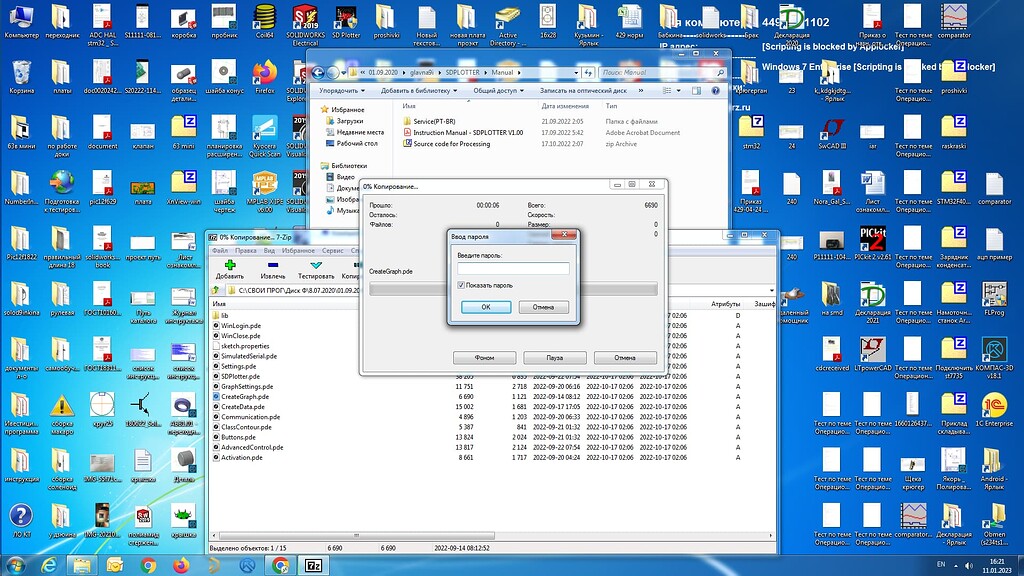Expand the Добавить в библиотеку dropdown

418,90
